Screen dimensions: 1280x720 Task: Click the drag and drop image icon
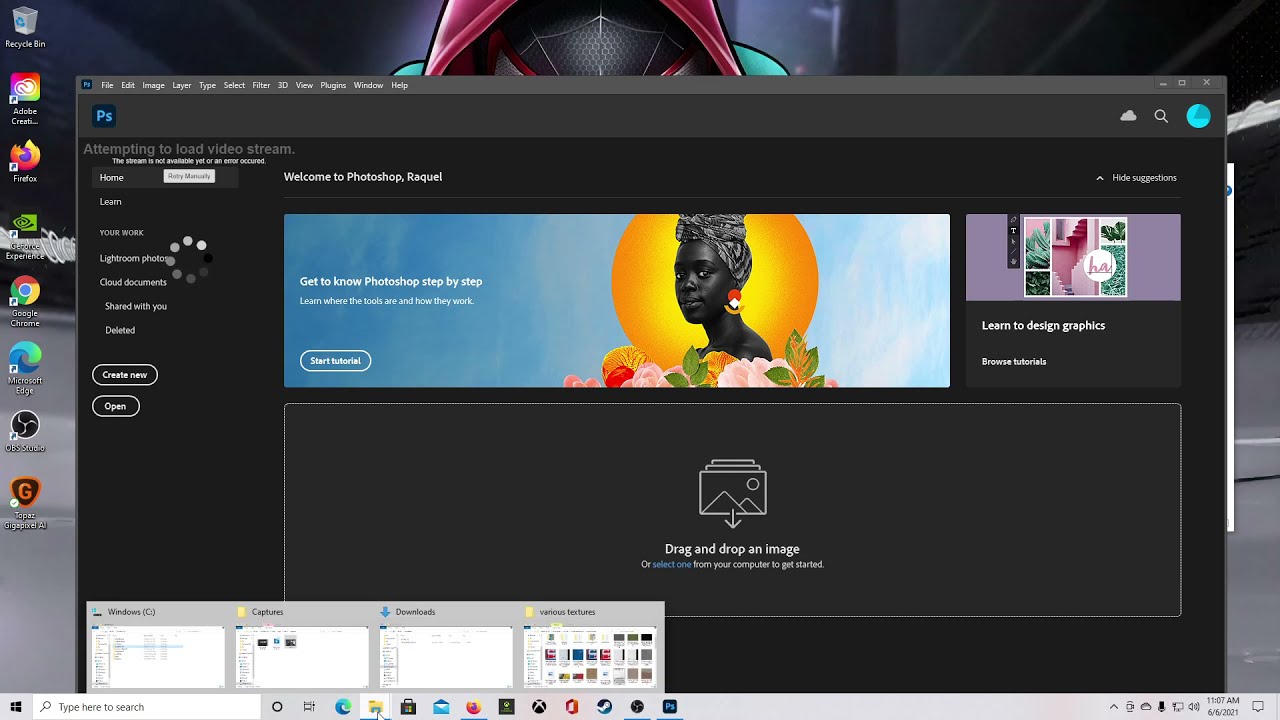pos(733,493)
